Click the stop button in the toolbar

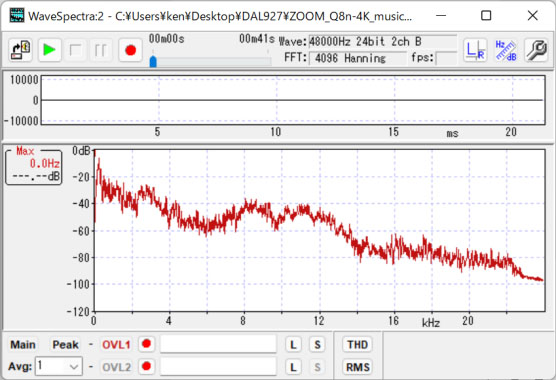tap(76, 50)
